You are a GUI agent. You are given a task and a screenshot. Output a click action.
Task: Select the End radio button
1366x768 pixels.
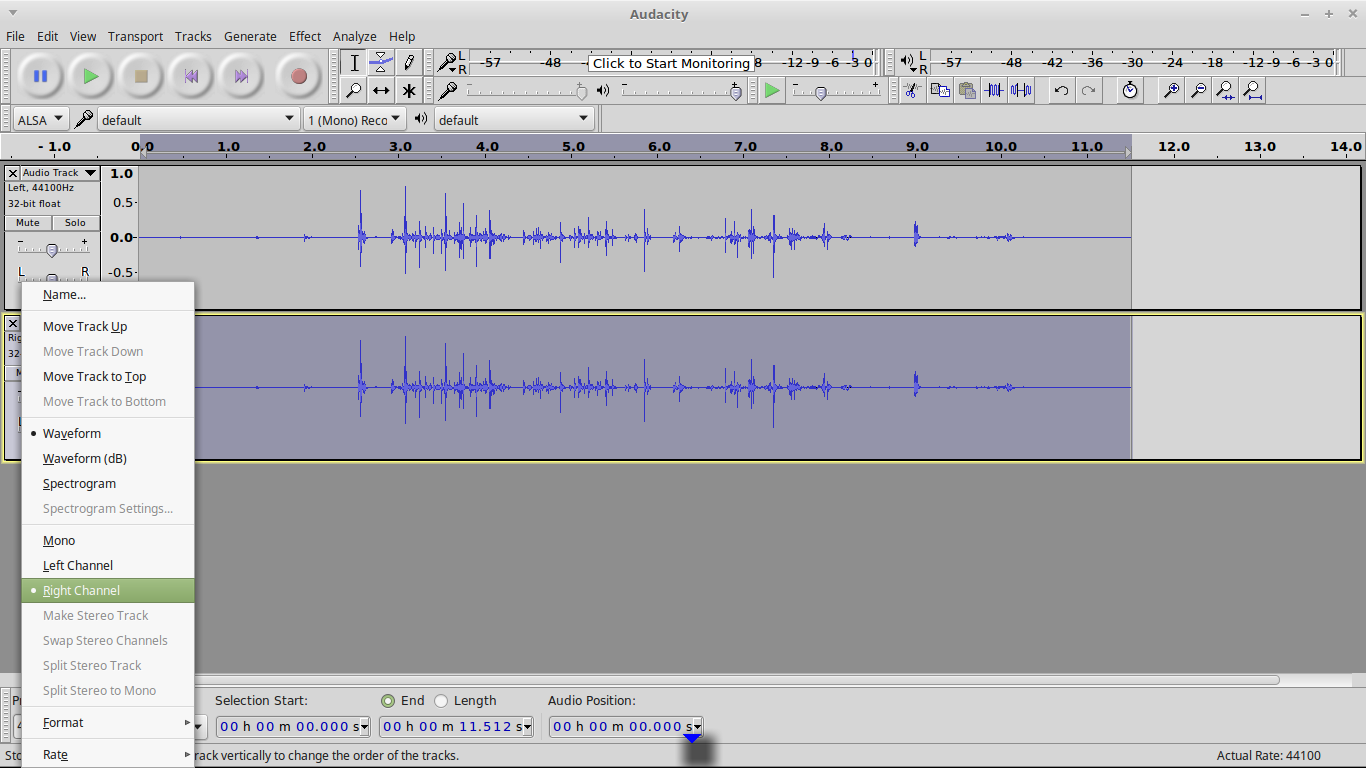(388, 701)
